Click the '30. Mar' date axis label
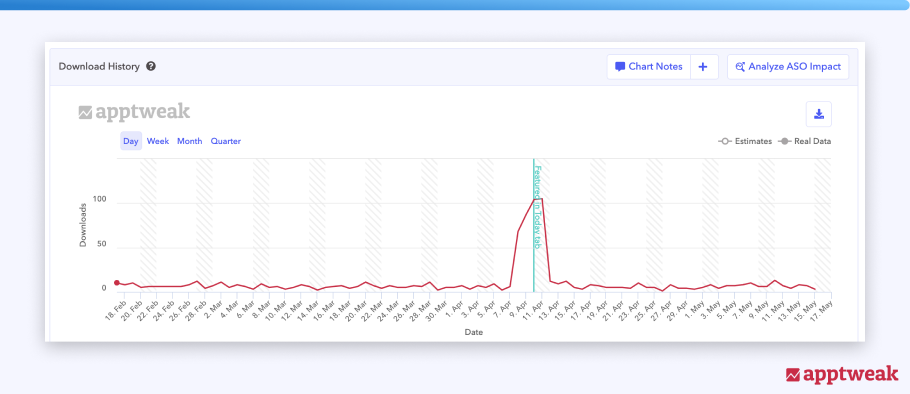 pyautogui.click(x=436, y=309)
